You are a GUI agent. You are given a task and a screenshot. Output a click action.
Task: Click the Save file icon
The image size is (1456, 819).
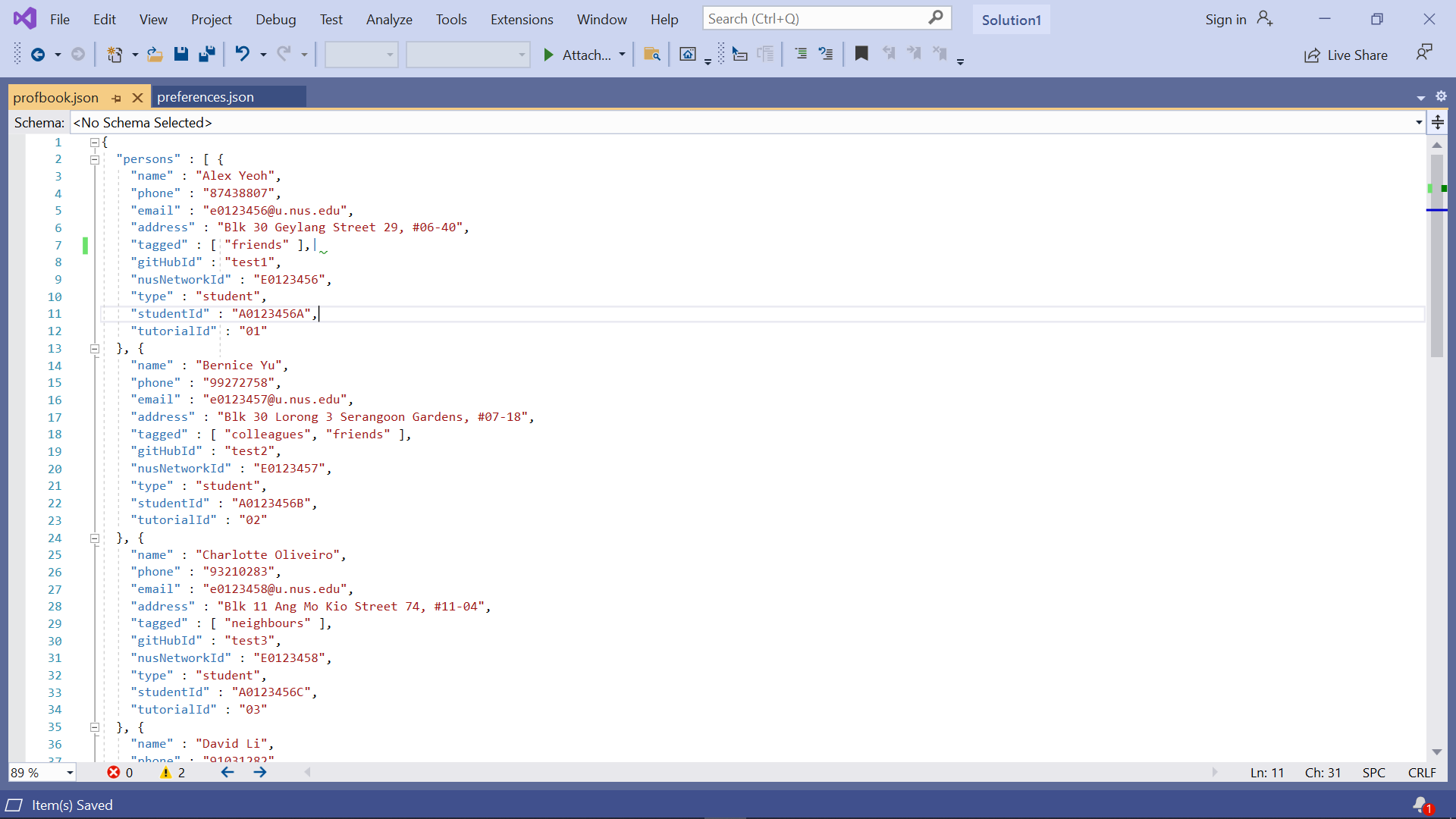coord(180,54)
